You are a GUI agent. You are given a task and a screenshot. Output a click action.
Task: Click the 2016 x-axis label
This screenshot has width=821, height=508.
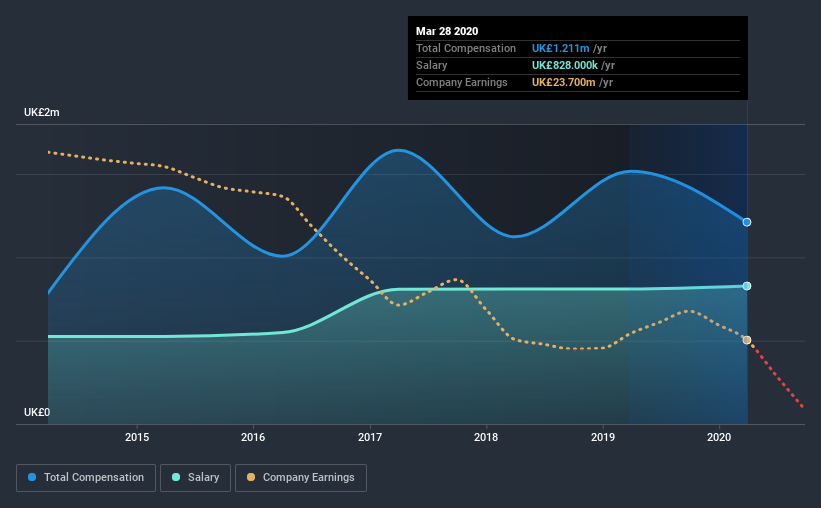(253, 437)
